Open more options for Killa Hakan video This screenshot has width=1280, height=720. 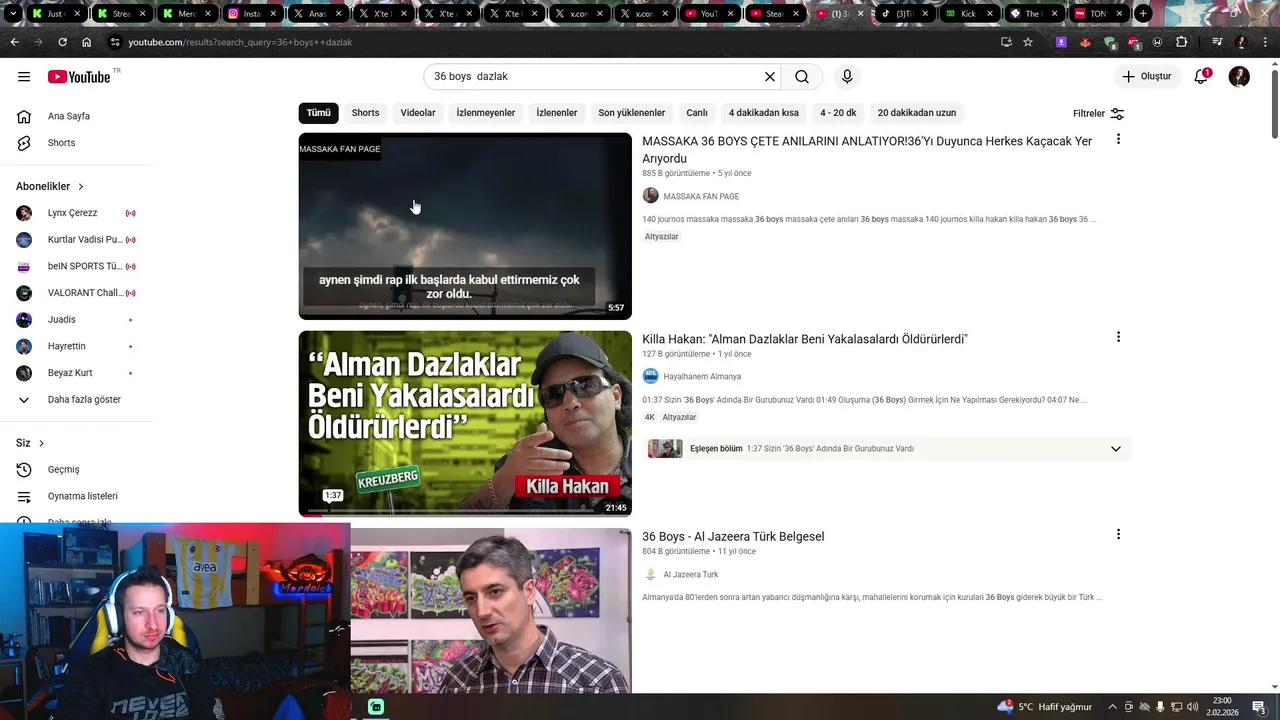(1118, 338)
